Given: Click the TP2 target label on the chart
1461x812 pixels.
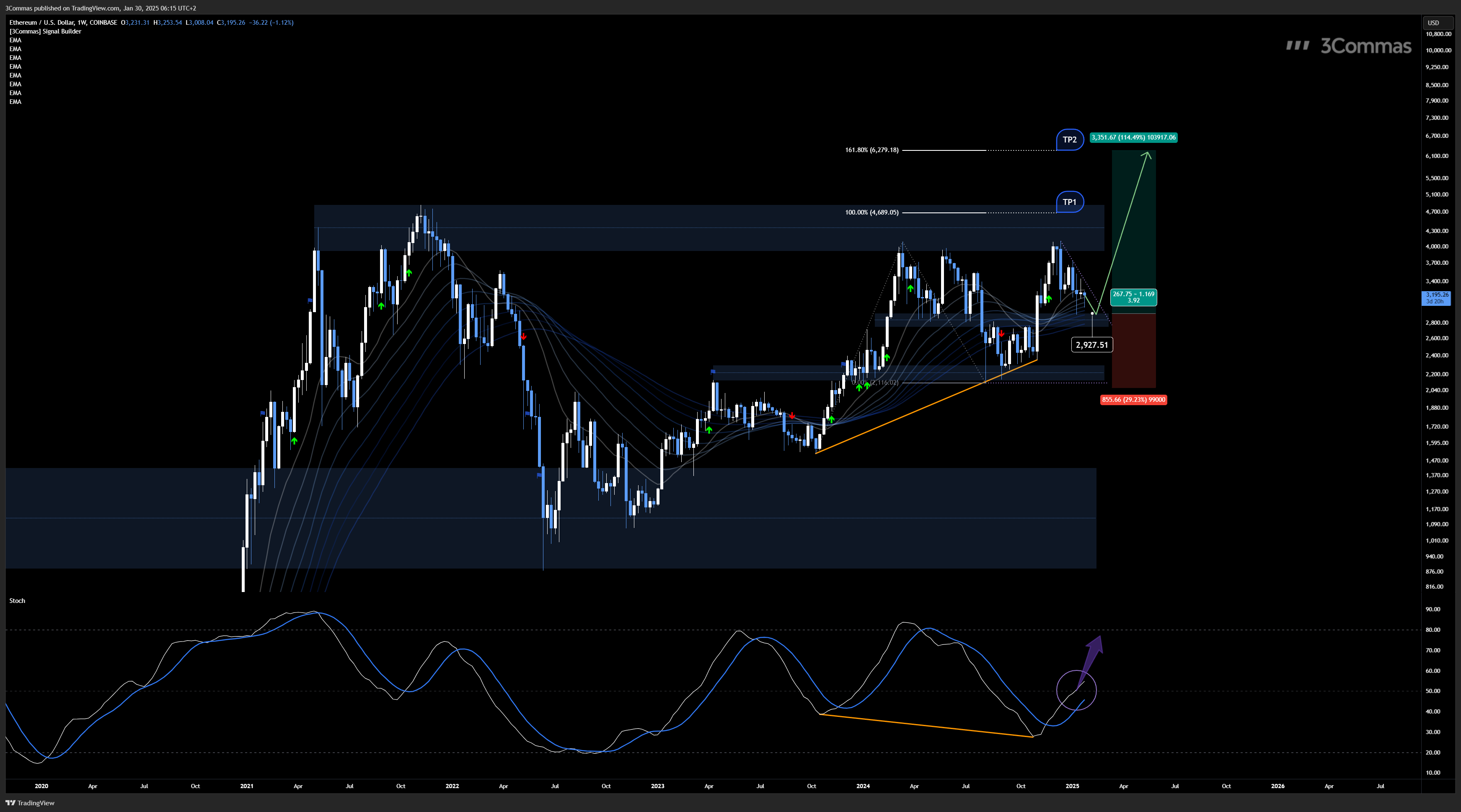Looking at the screenshot, I should coord(1070,140).
